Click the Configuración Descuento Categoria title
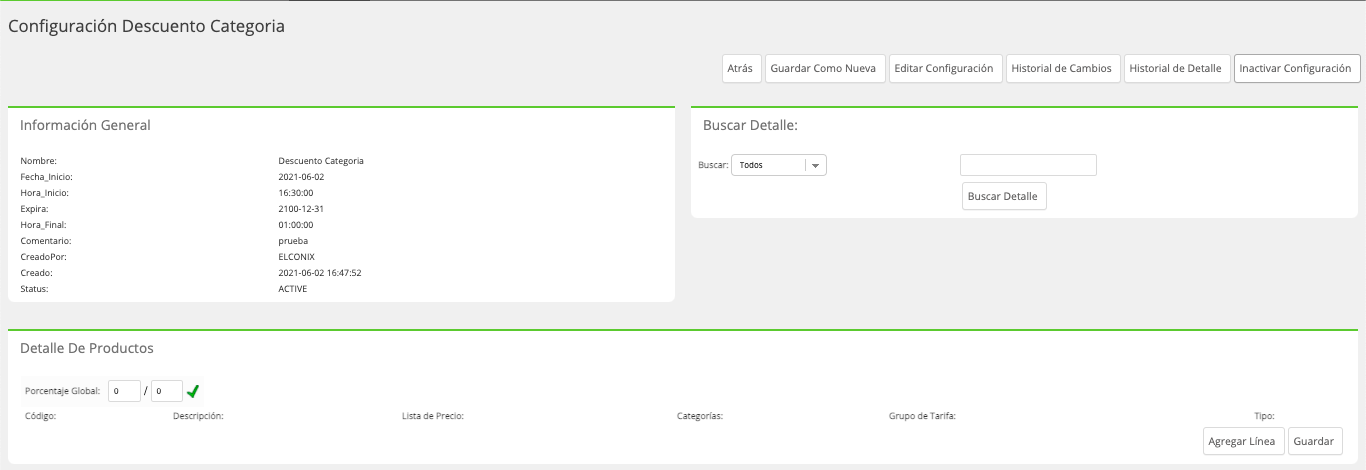This screenshot has height=470, width=1366. click(146, 27)
